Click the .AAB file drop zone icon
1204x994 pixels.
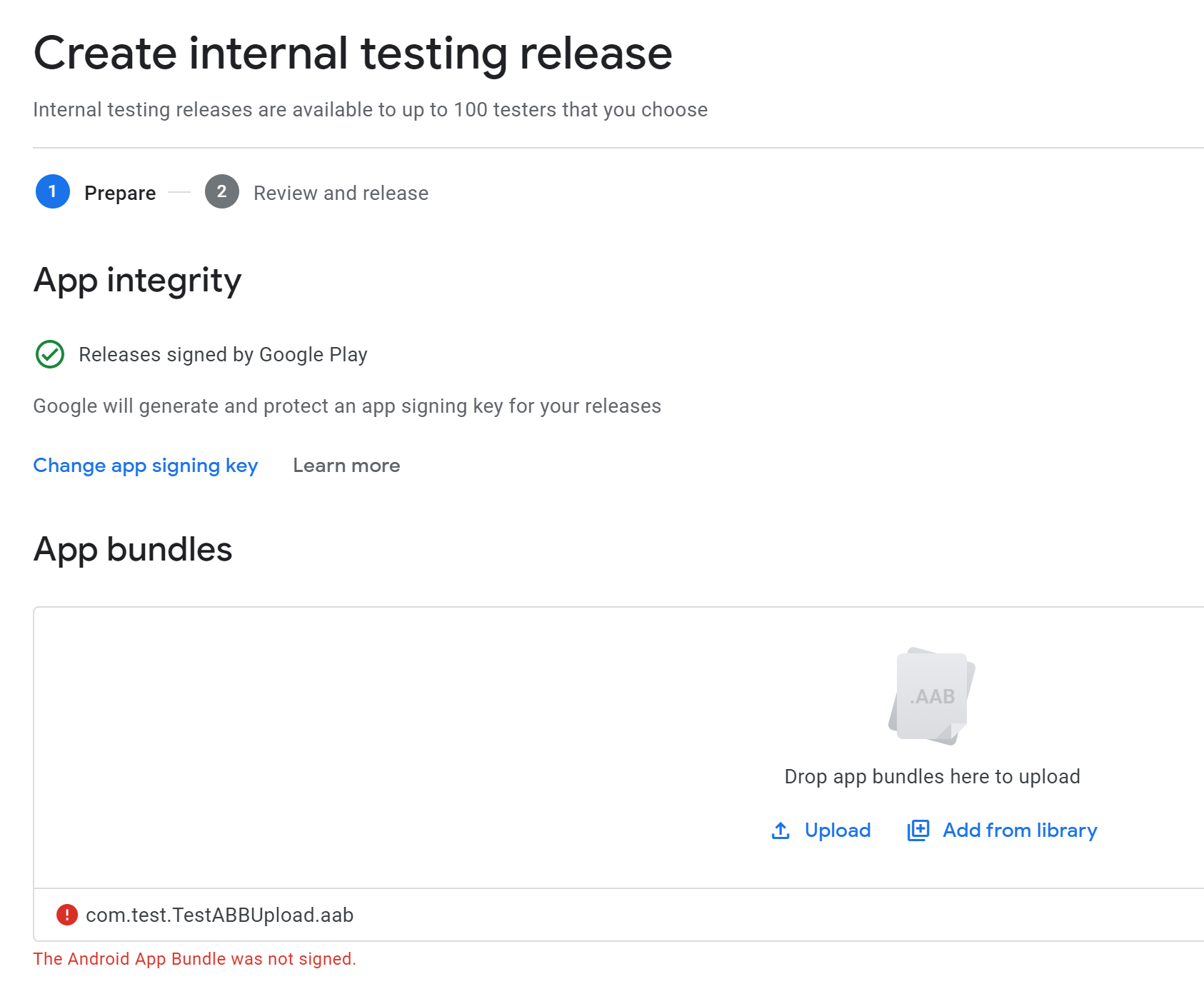(930, 698)
